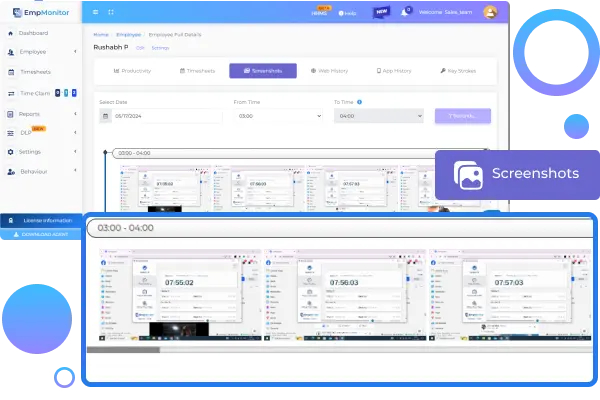Click the Home breadcrumb link

pos(101,34)
